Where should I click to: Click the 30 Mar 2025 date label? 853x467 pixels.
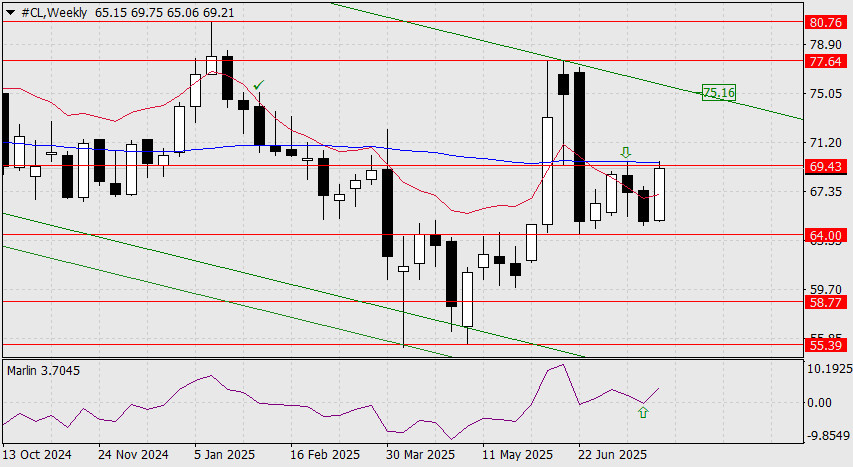[421, 454]
